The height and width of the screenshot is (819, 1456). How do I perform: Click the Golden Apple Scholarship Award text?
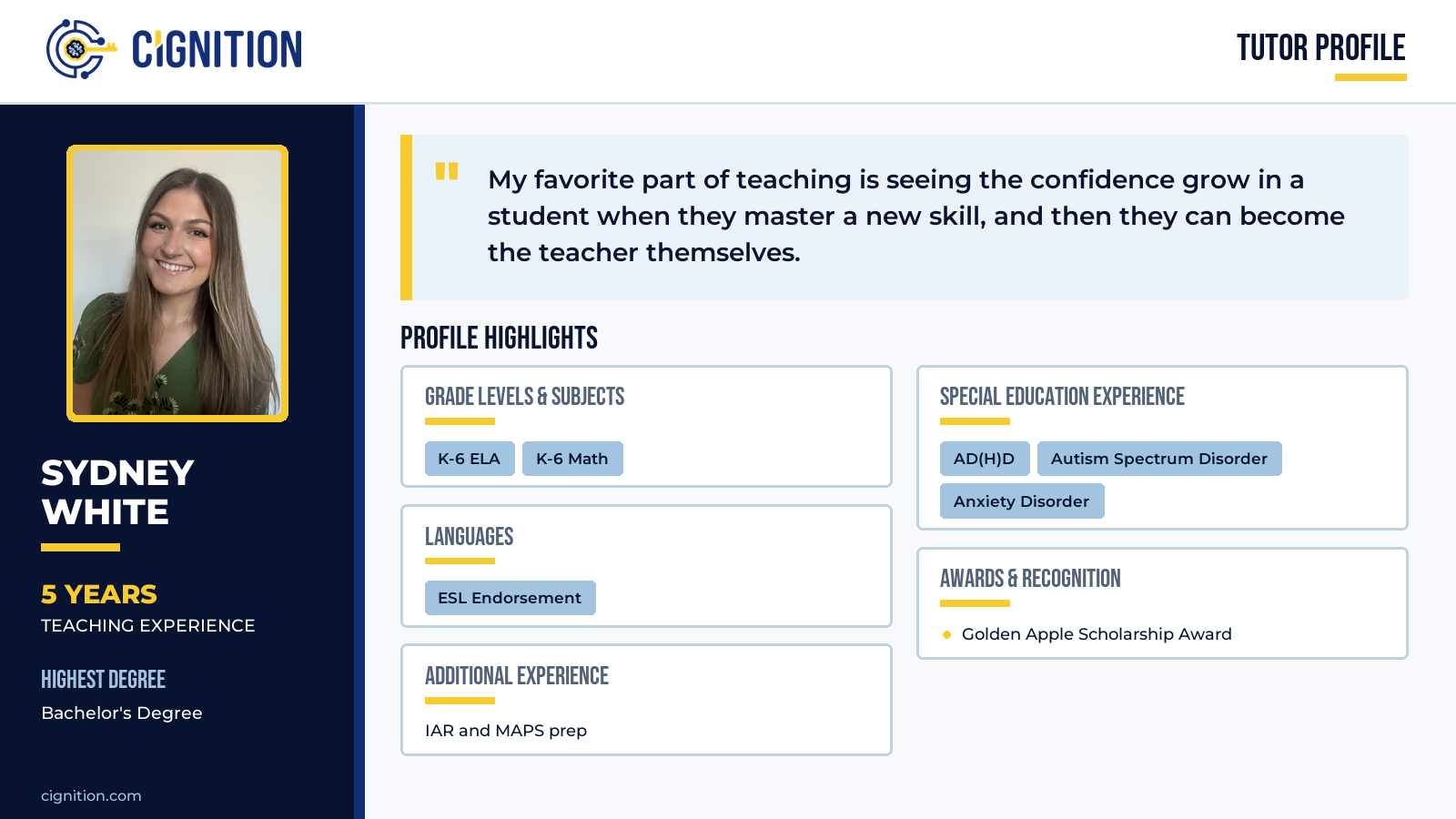coord(1097,634)
